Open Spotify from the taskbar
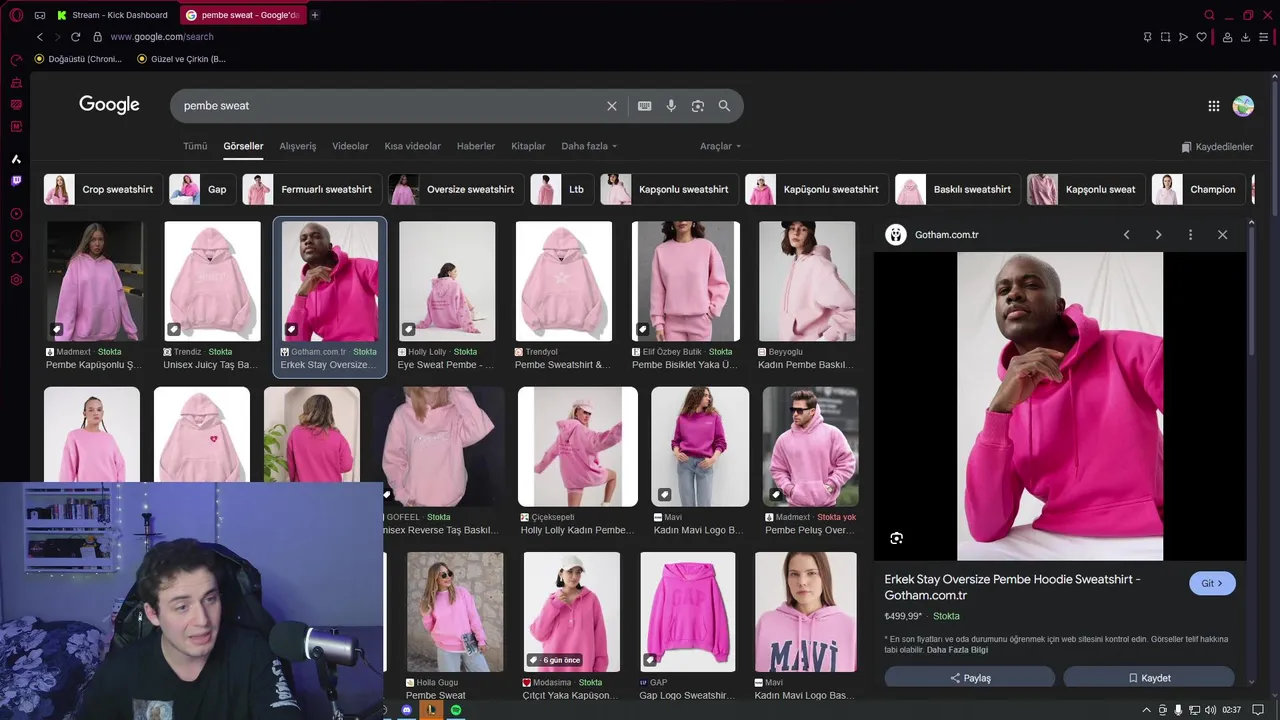1280x720 pixels. coord(456,710)
